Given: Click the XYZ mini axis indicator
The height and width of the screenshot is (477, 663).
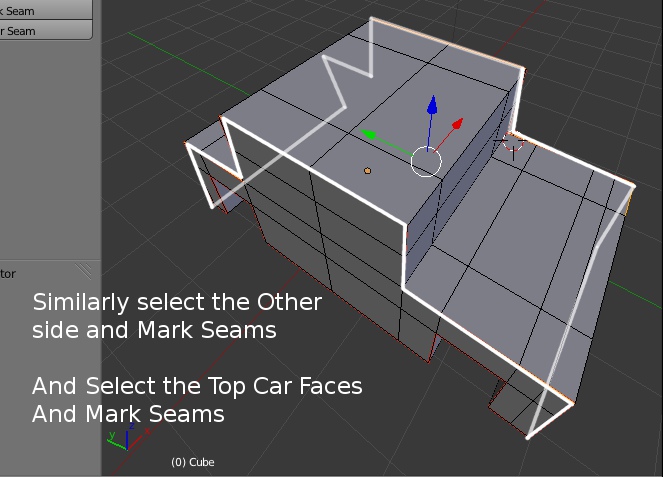Looking at the screenshot, I should click(x=129, y=437).
